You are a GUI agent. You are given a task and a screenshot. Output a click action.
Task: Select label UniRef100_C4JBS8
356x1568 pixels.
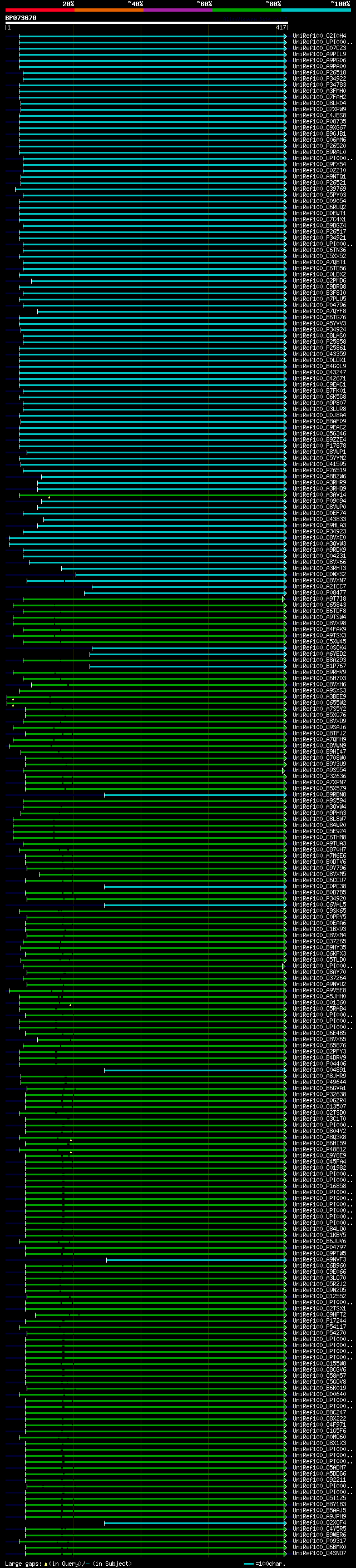pyautogui.click(x=319, y=115)
